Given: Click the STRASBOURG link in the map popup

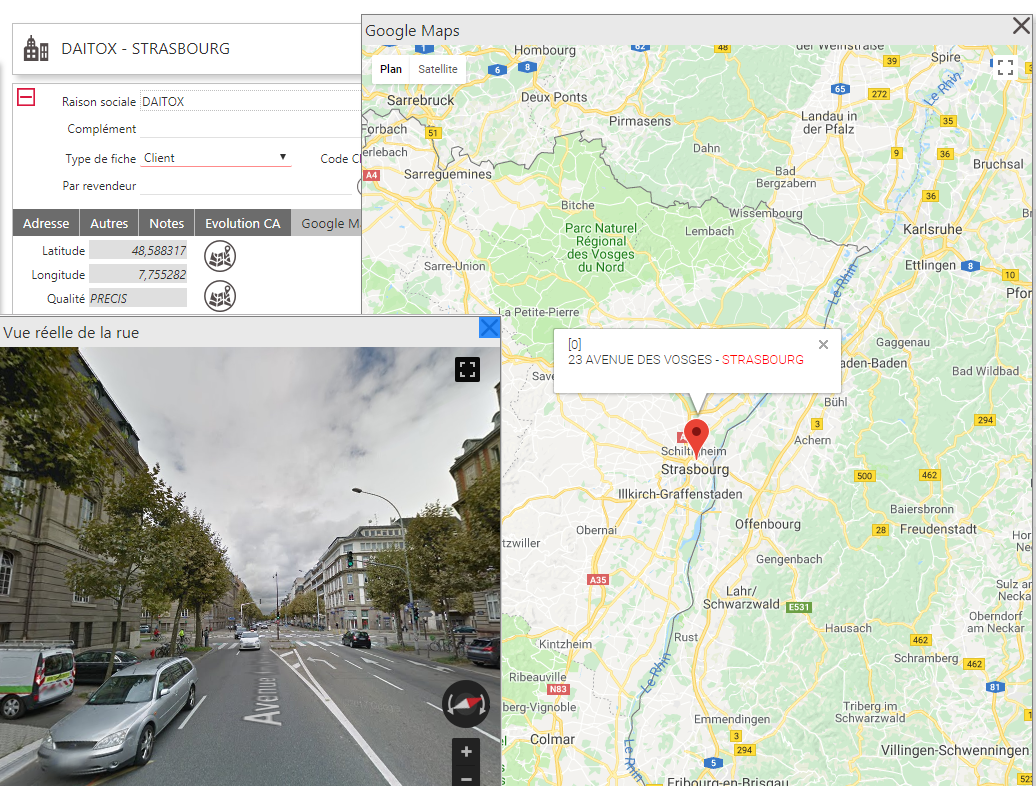Looking at the screenshot, I should click(762, 360).
